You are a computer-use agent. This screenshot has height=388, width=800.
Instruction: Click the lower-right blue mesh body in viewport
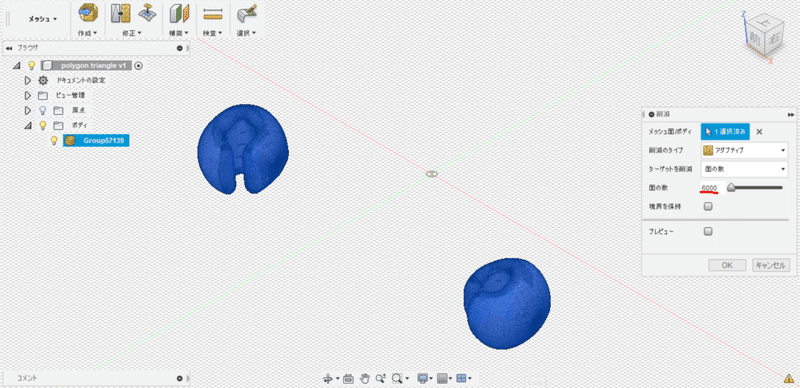pyautogui.click(x=507, y=304)
